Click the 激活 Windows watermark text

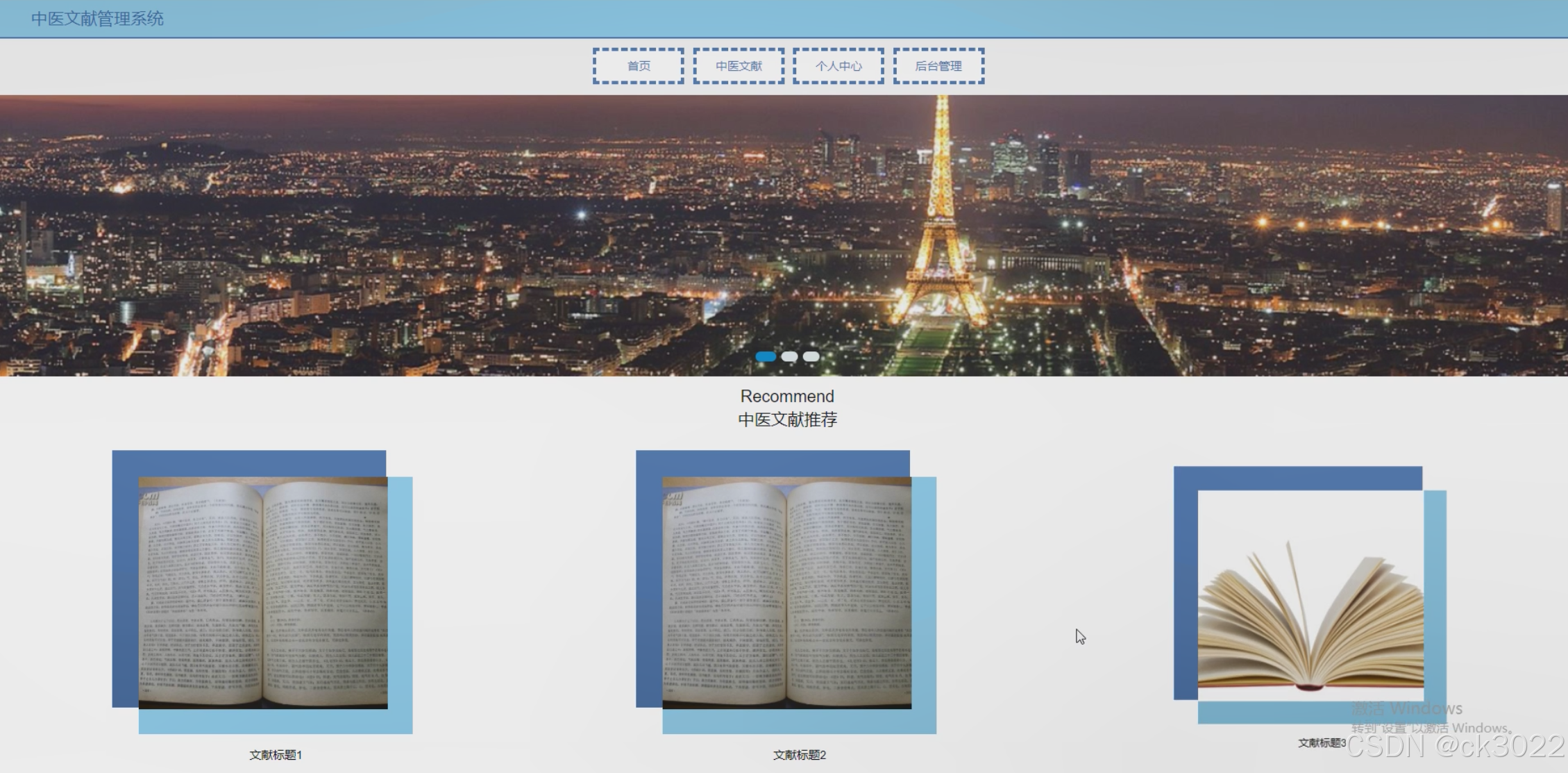[x=1407, y=709]
